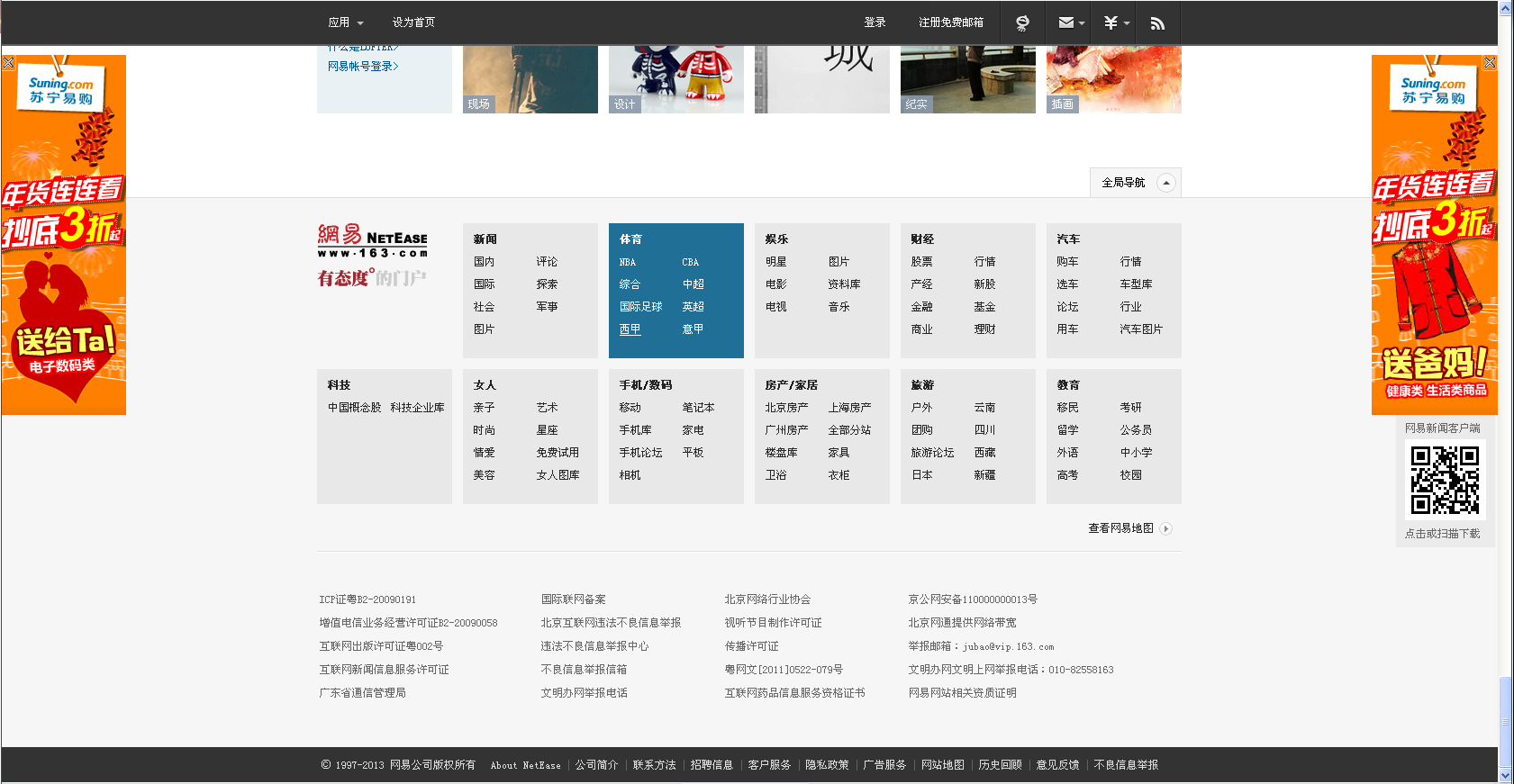The image size is (1514, 784).
Task: Go to the NBA section
Action: pos(628,262)
